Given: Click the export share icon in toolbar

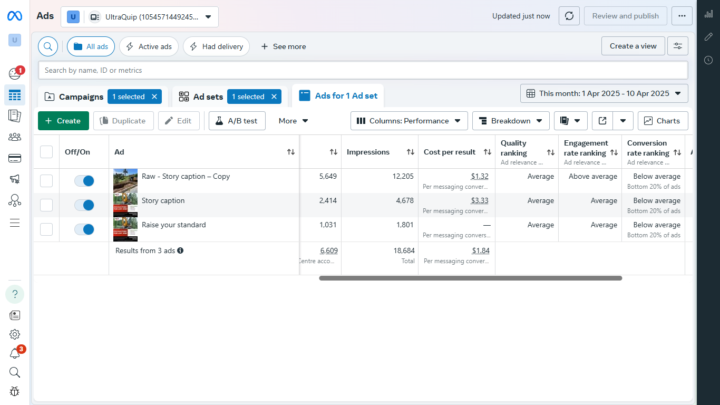Looking at the screenshot, I should (x=602, y=121).
